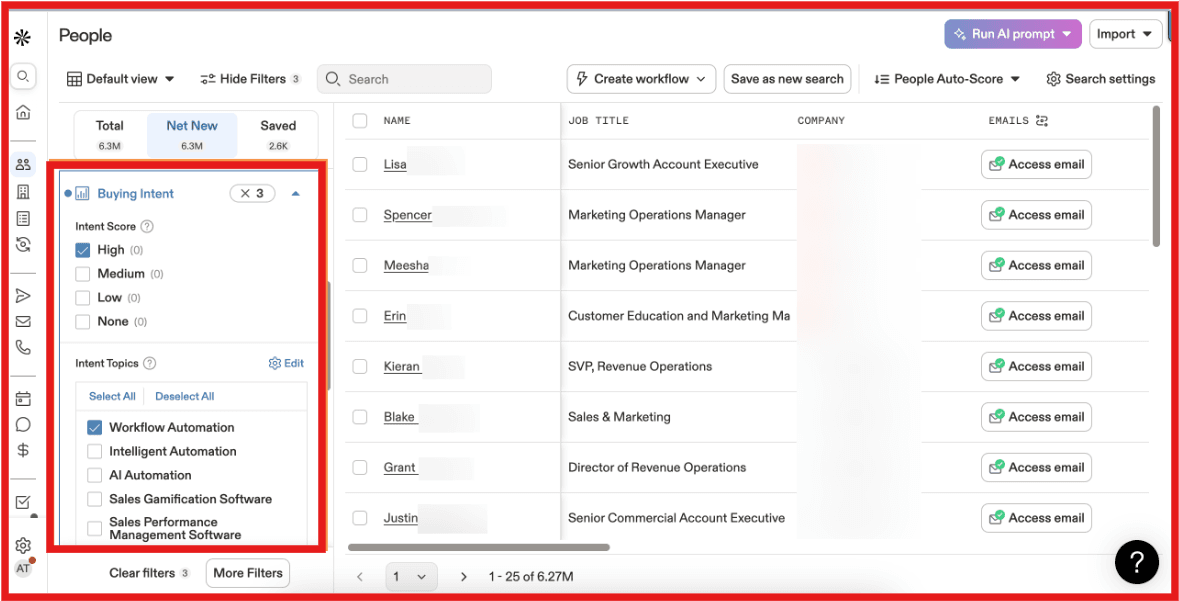Open the People section icon in sidebar
The height and width of the screenshot is (601, 1179).
point(23,165)
